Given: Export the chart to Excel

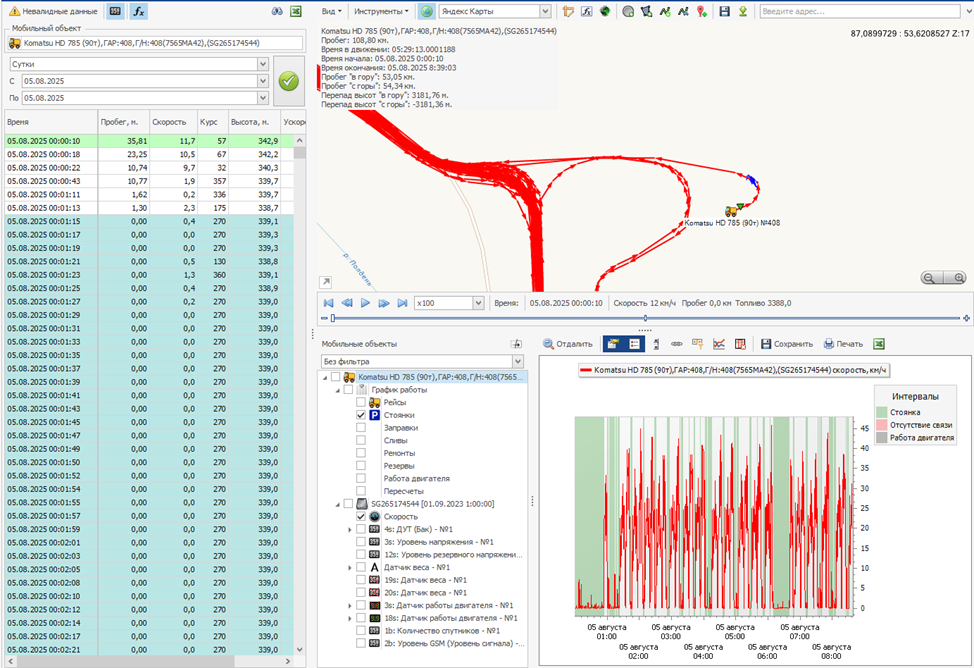Looking at the screenshot, I should [879, 344].
